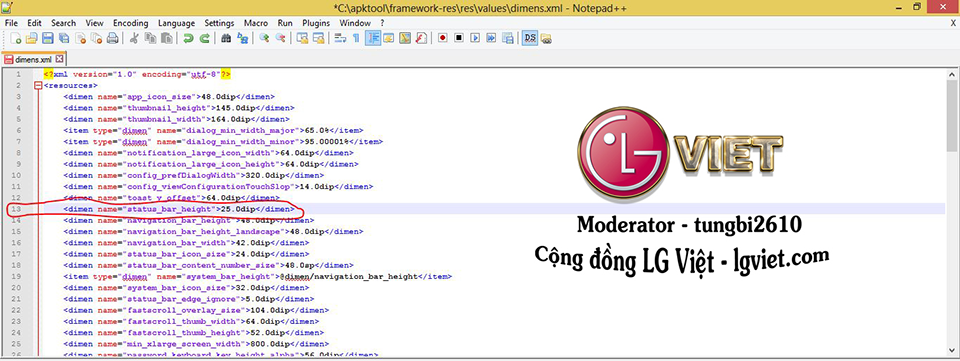The height and width of the screenshot is (361, 960).
Task: Open the Edit menu
Action: click(34, 23)
